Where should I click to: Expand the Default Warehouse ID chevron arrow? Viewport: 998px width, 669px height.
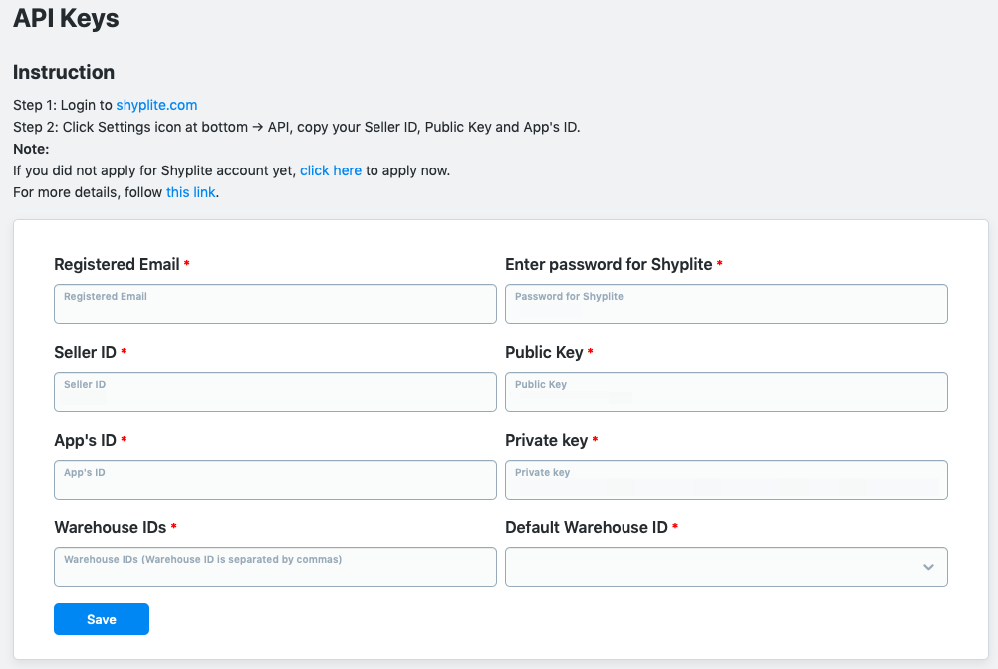pos(928,567)
